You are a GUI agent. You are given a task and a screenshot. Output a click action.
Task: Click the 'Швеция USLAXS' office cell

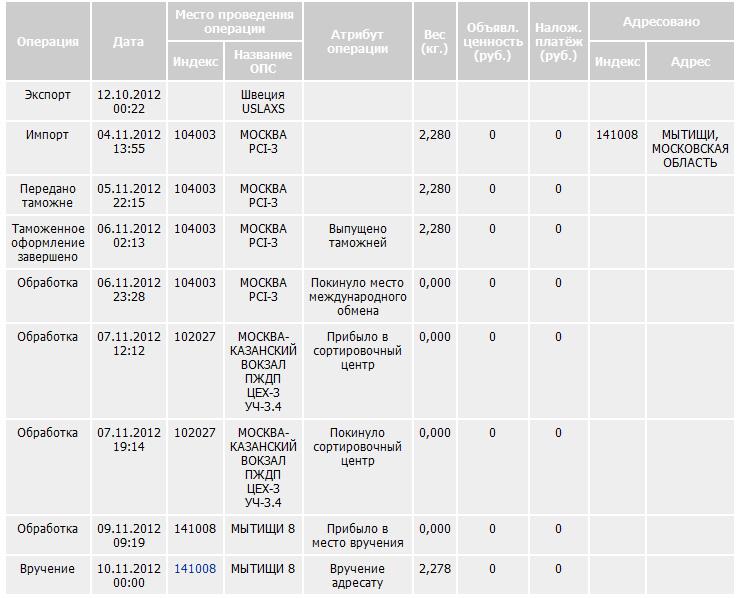point(262,102)
